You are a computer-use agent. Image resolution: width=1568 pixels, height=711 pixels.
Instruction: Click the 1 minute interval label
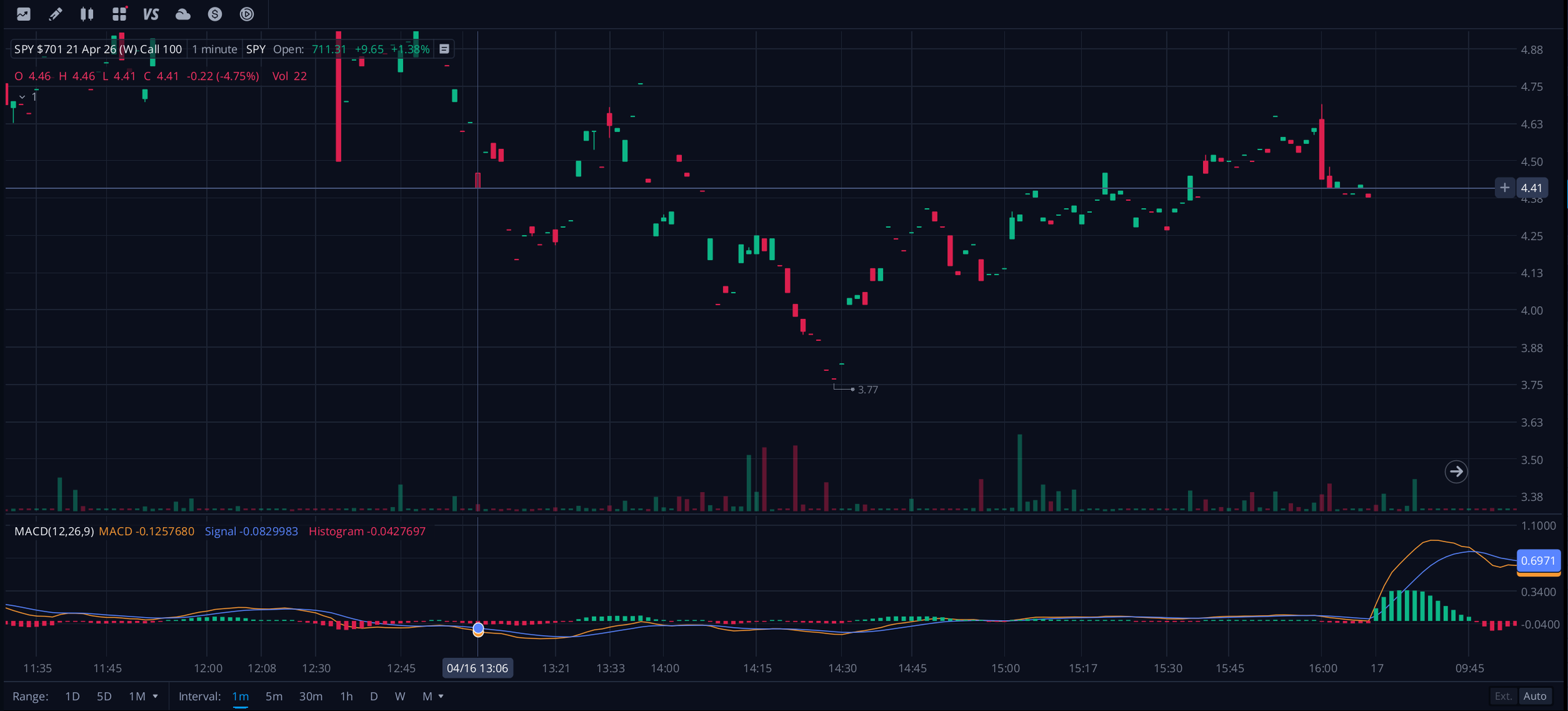pos(215,49)
